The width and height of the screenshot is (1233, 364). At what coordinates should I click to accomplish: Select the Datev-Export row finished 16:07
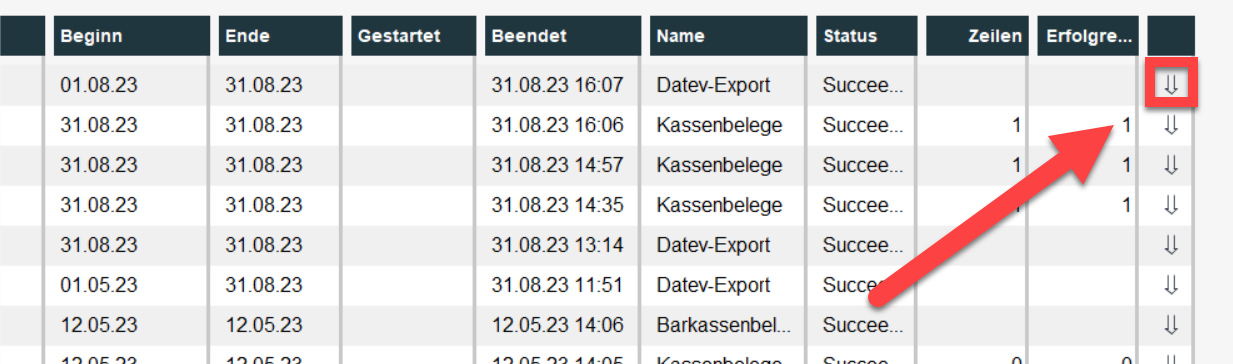click(x=616, y=86)
